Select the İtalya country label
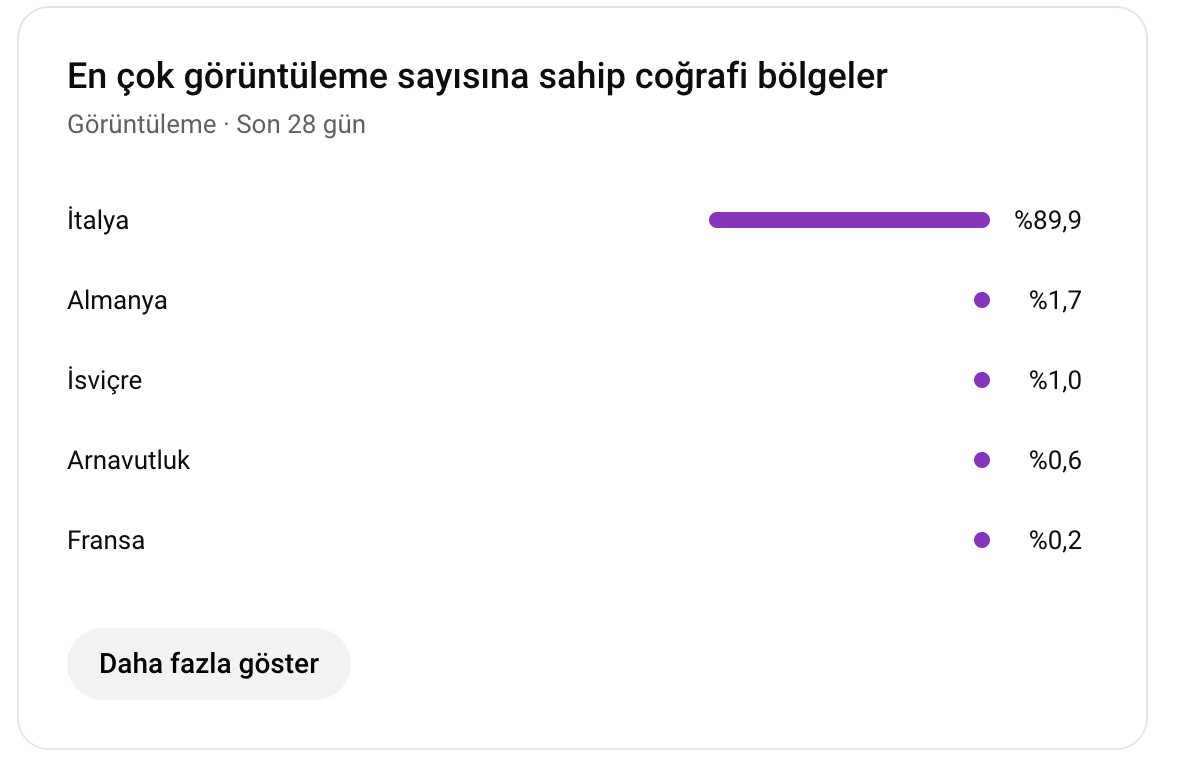Screen dimensions: 1178x770 pos(98,220)
